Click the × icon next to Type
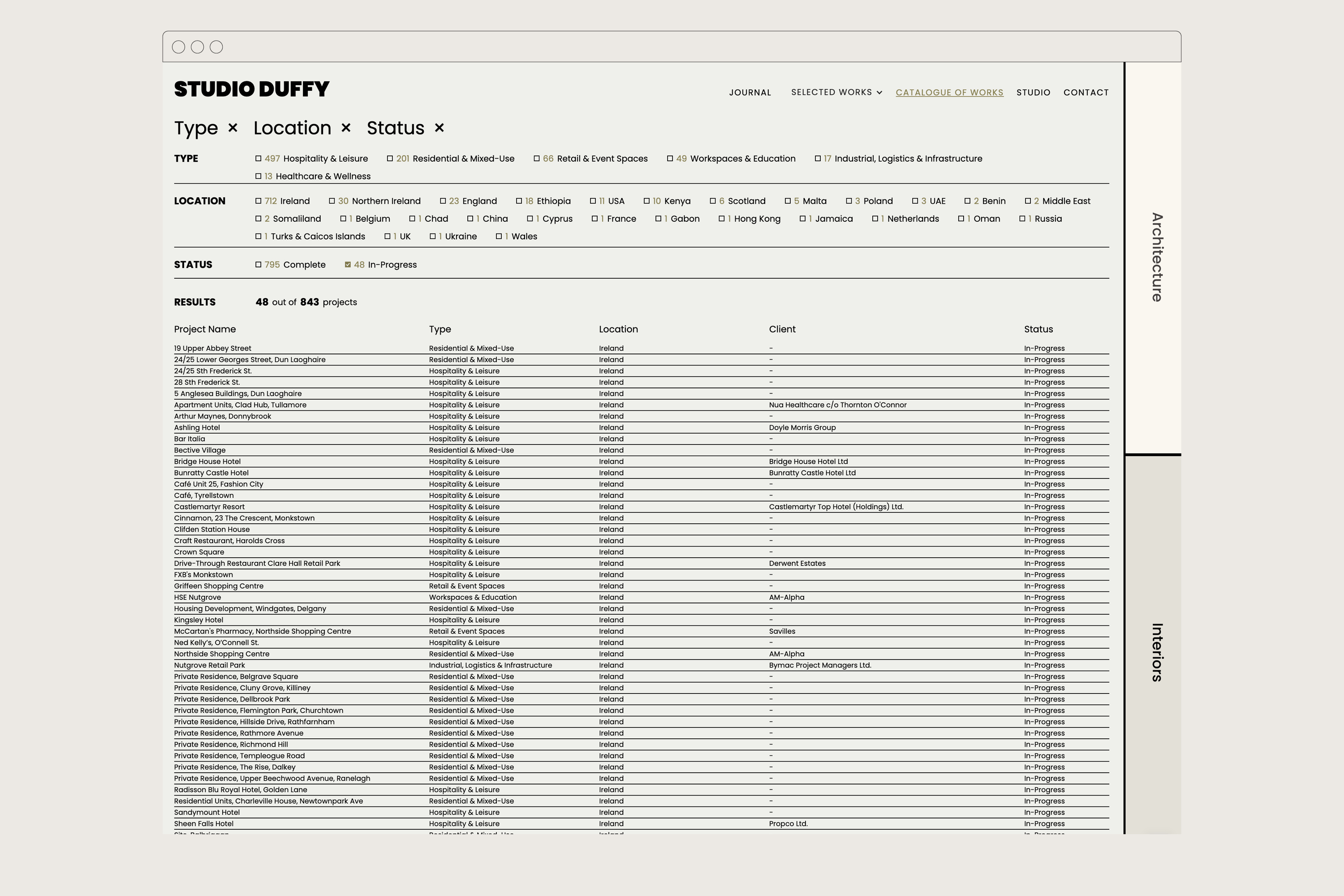This screenshot has height=896, width=1344. (x=233, y=127)
